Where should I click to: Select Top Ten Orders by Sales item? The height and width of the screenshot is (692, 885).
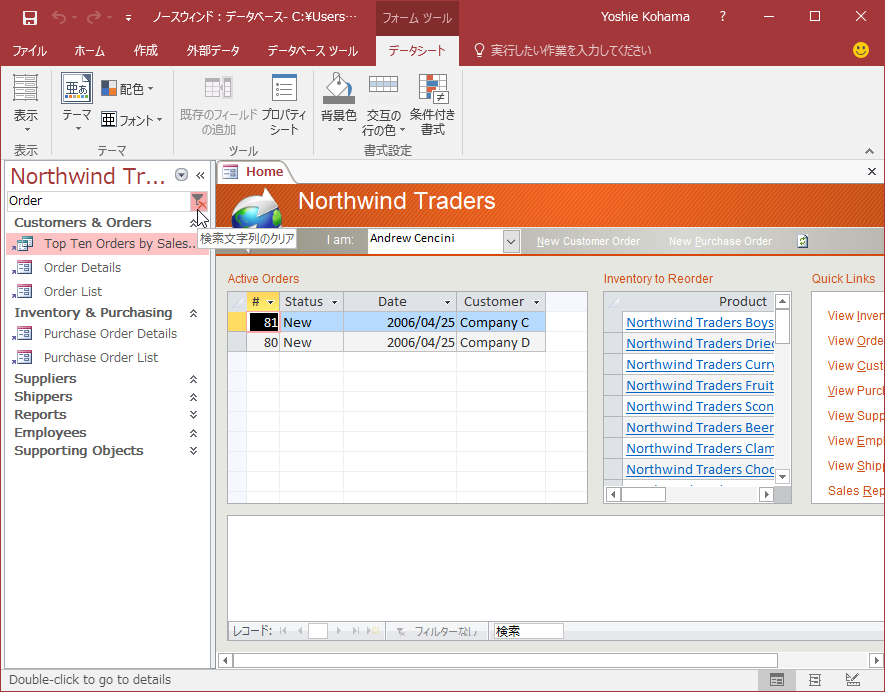(107, 244)
